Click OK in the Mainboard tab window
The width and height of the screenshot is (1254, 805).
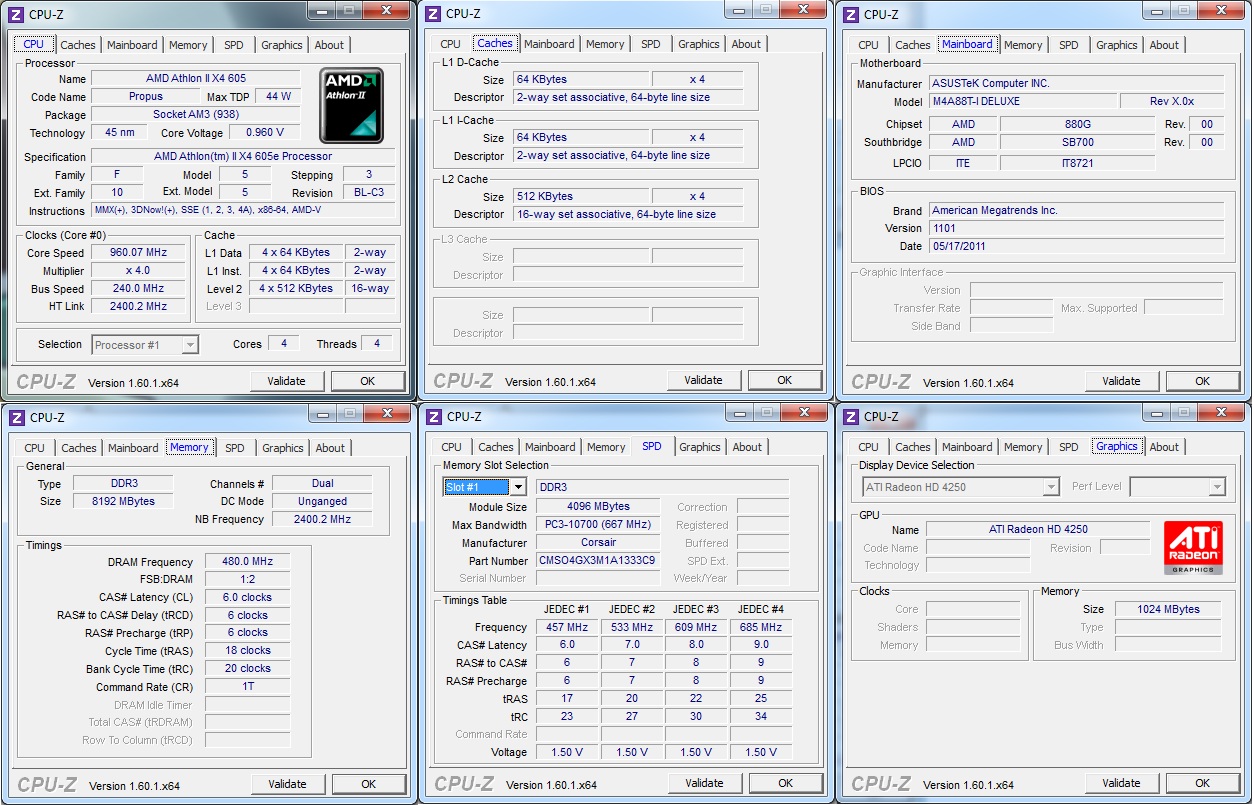tap(1202, 381)
